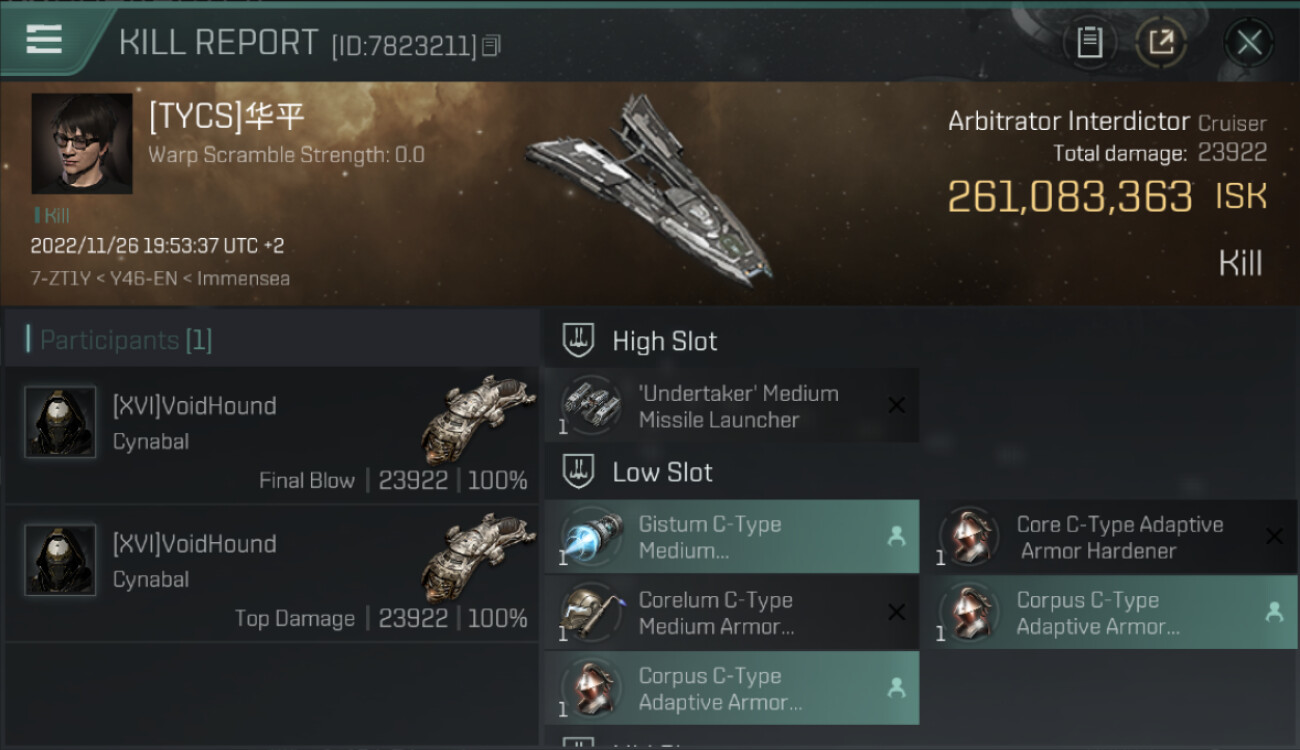Copy the kill report ID
The width and height of the screenshot is (1300, 750).
491,46
